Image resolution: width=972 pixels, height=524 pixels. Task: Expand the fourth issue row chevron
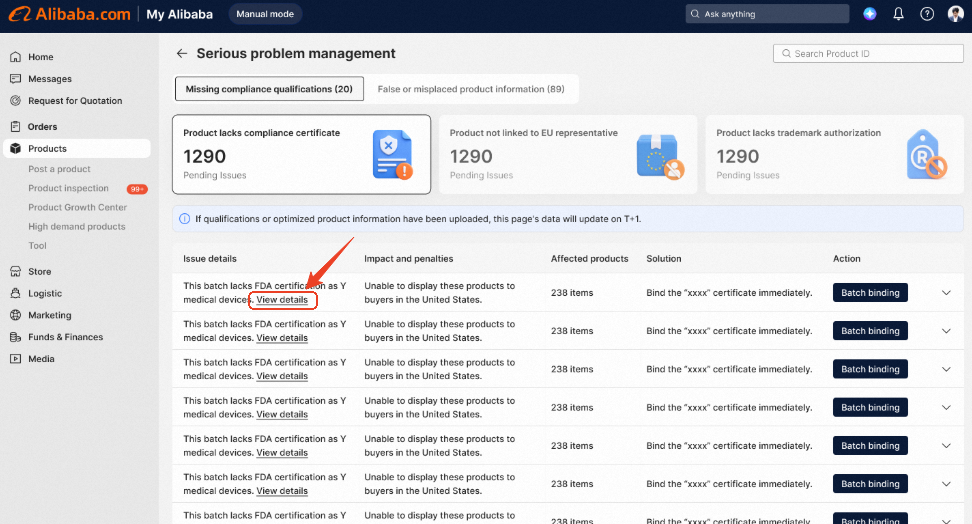(x=946, y=407)
